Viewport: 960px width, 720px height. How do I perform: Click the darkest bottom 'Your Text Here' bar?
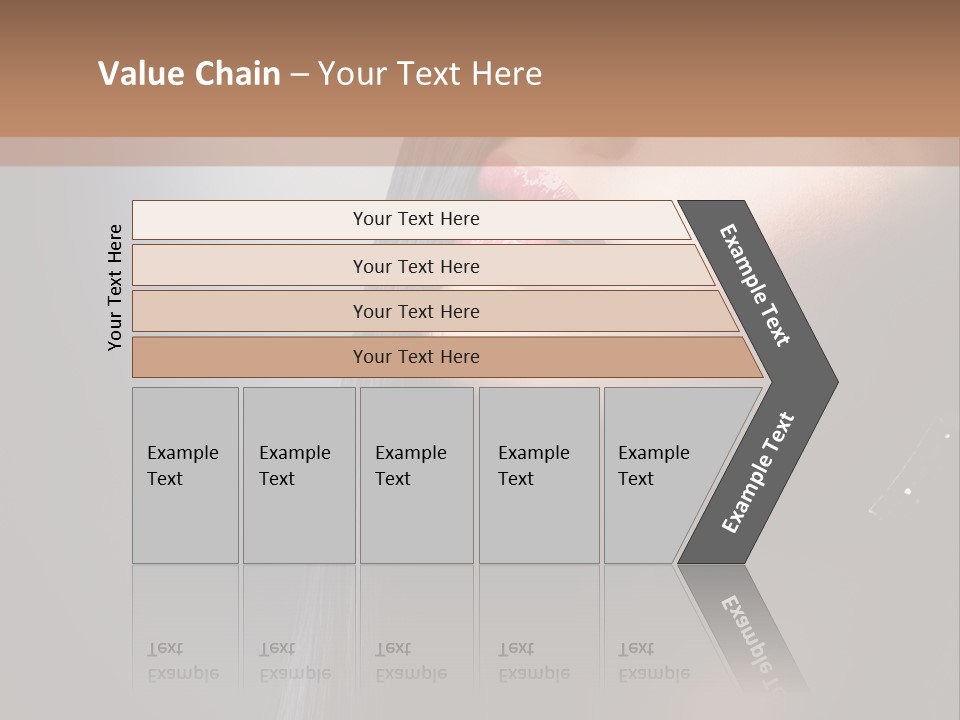(416, 357)
